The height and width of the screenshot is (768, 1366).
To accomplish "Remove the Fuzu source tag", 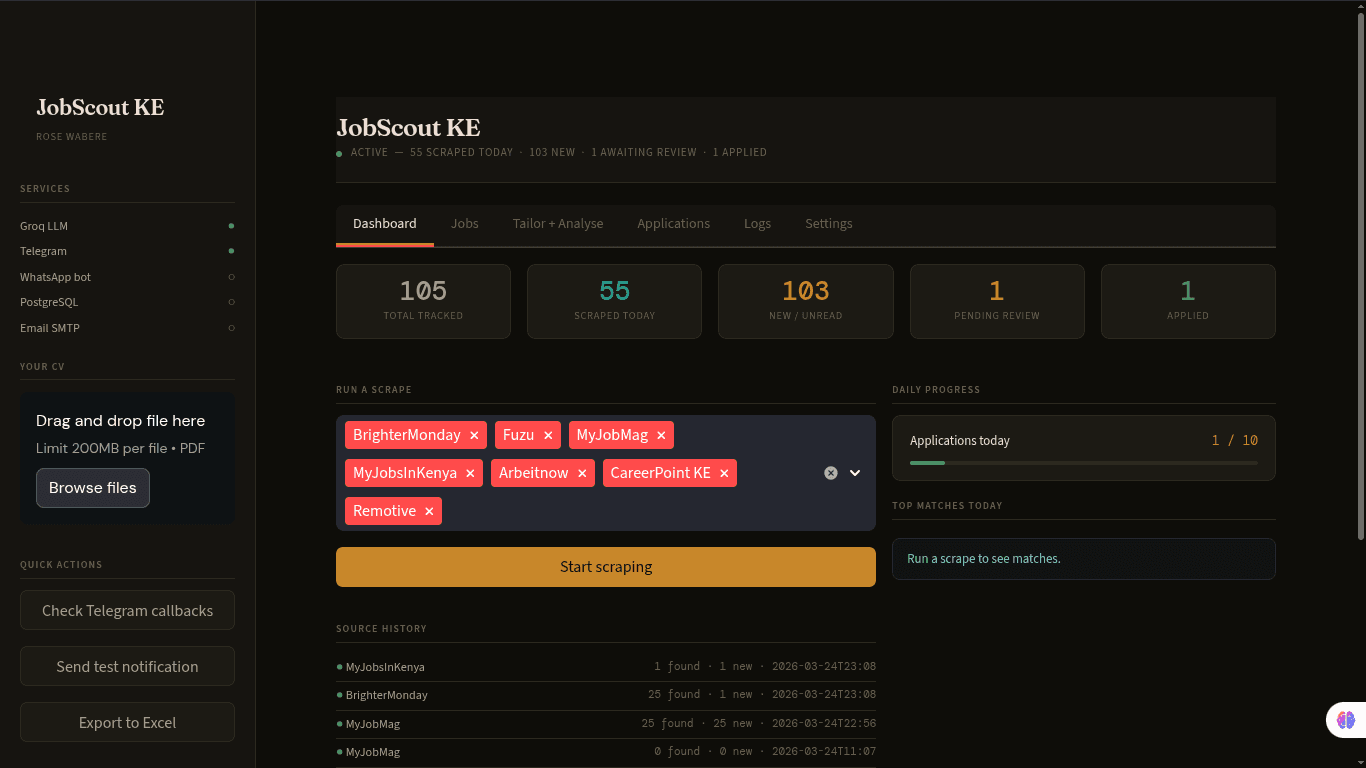I will pyautogui.click(x=546, y=434).
